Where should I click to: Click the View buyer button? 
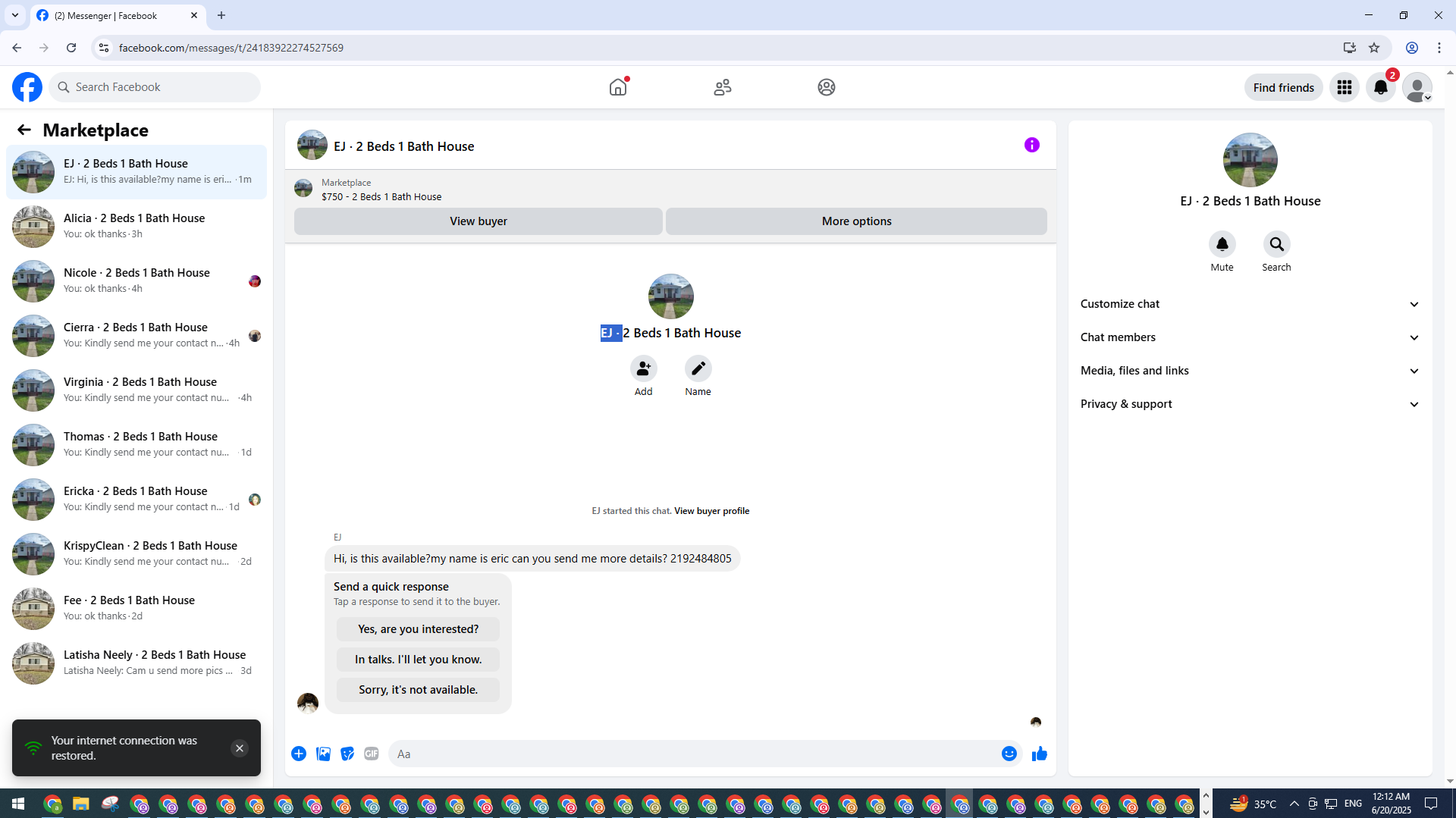coord(479,221)
